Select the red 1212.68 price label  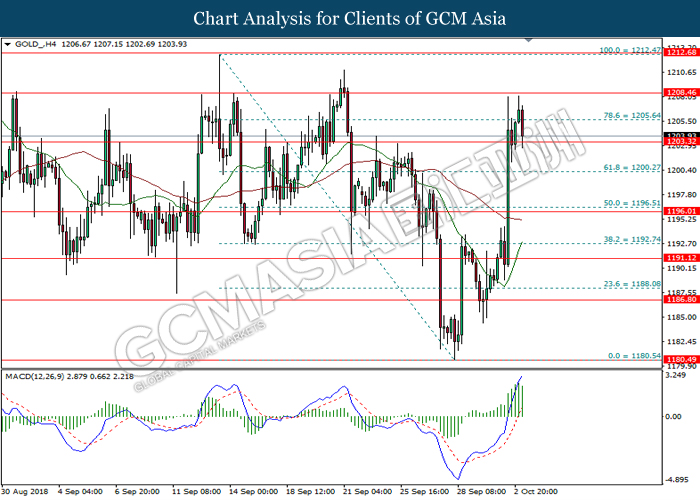pyautogui.click(x=681, y=53)
